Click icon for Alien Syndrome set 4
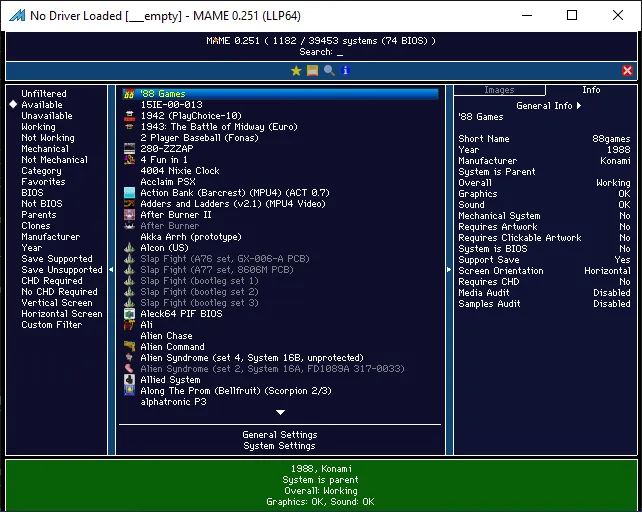Viewport: 642px width, 512px height. point(129,358)
